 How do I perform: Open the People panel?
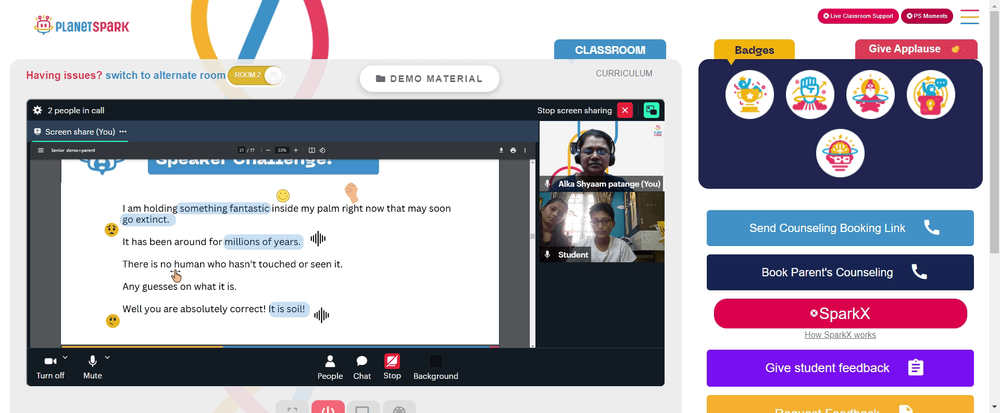[330, 368]
